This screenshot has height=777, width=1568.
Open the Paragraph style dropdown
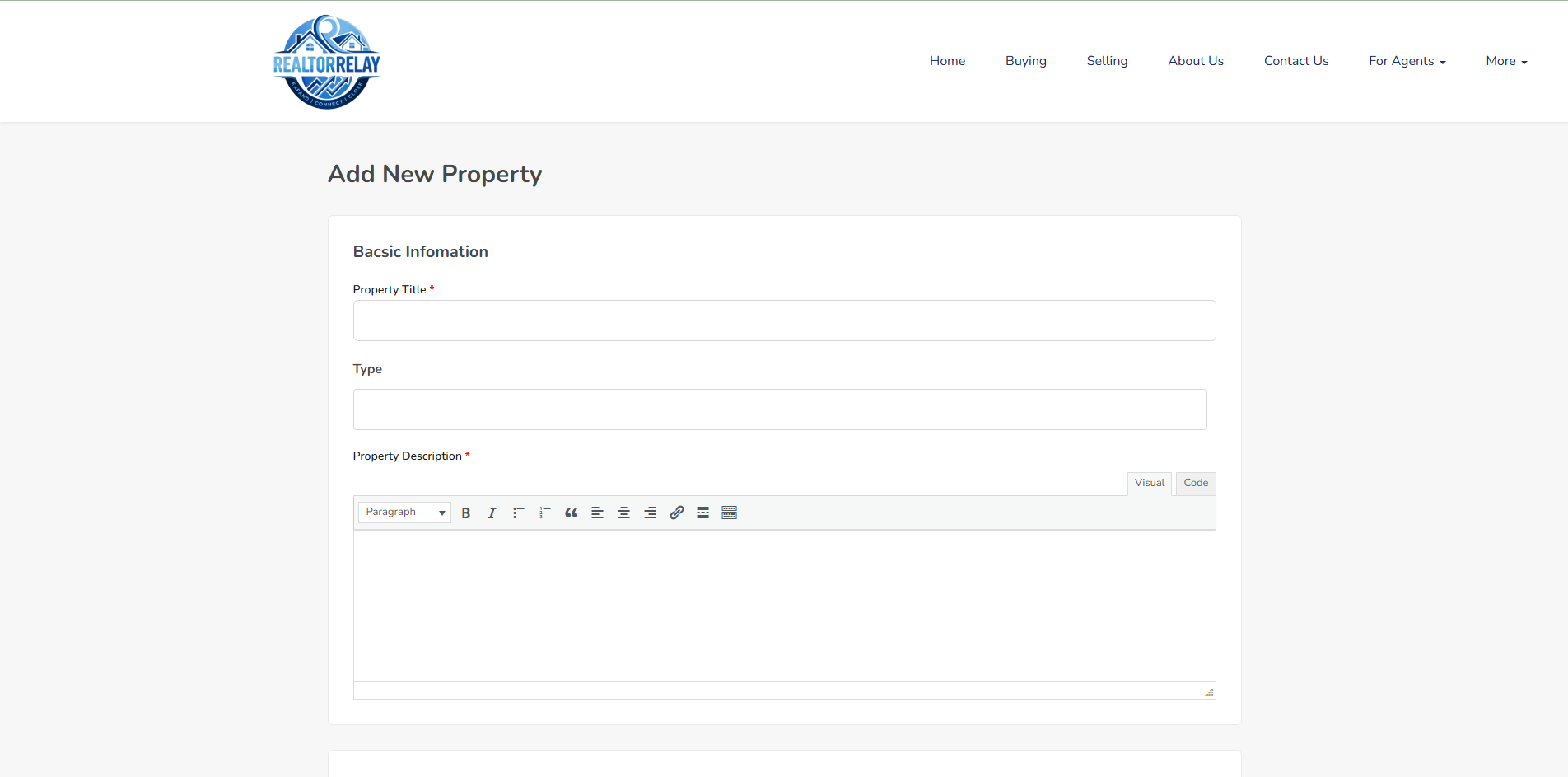pos(404,512)
